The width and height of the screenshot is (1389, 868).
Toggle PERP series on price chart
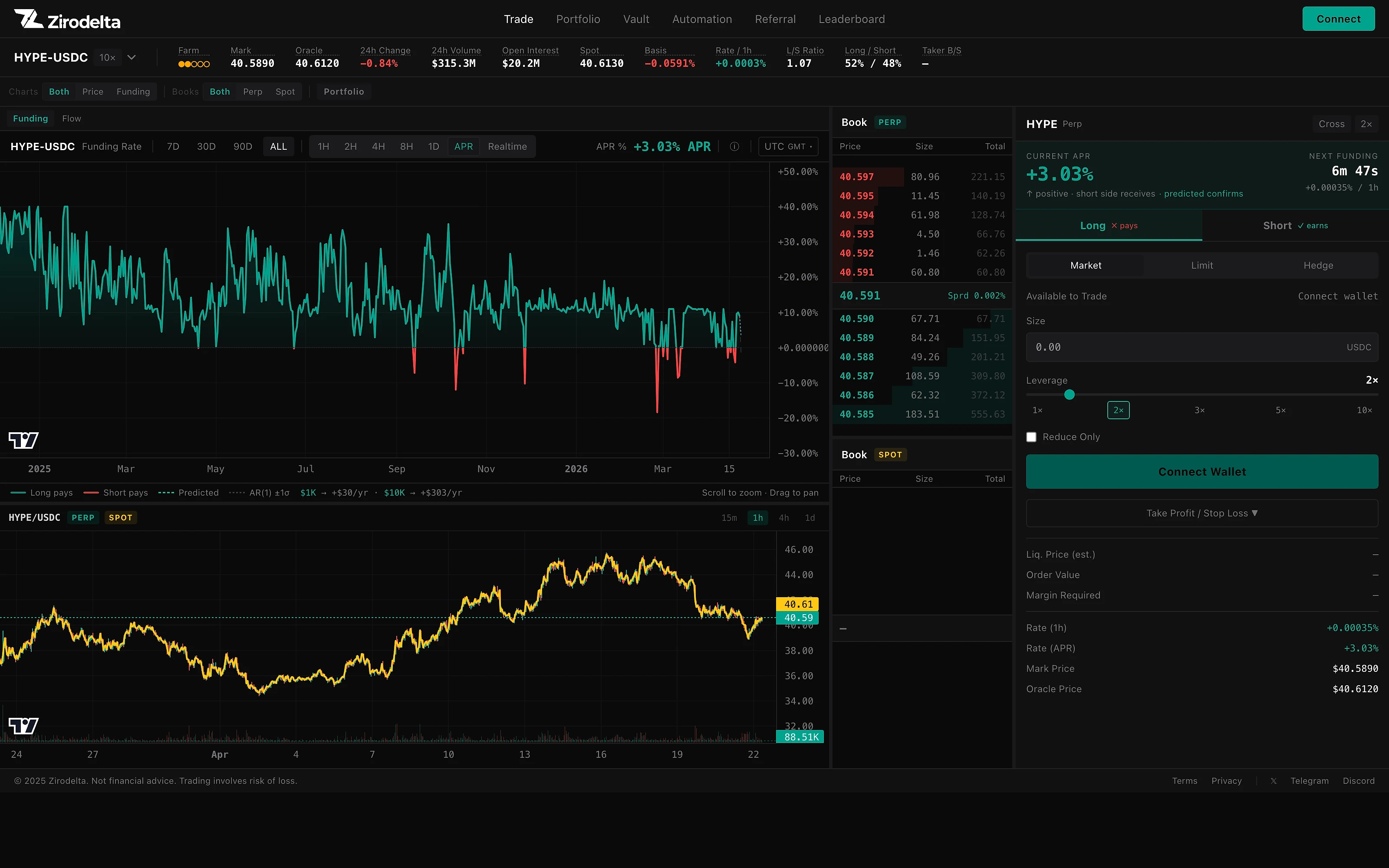click(83, 518)
